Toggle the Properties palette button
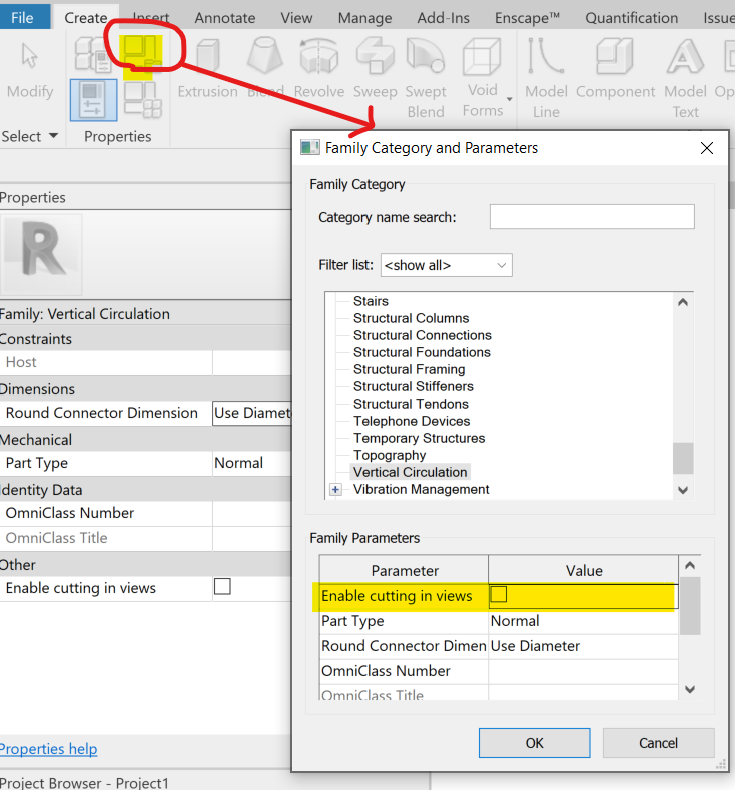 pyautogui.click(x=94, y=100)
